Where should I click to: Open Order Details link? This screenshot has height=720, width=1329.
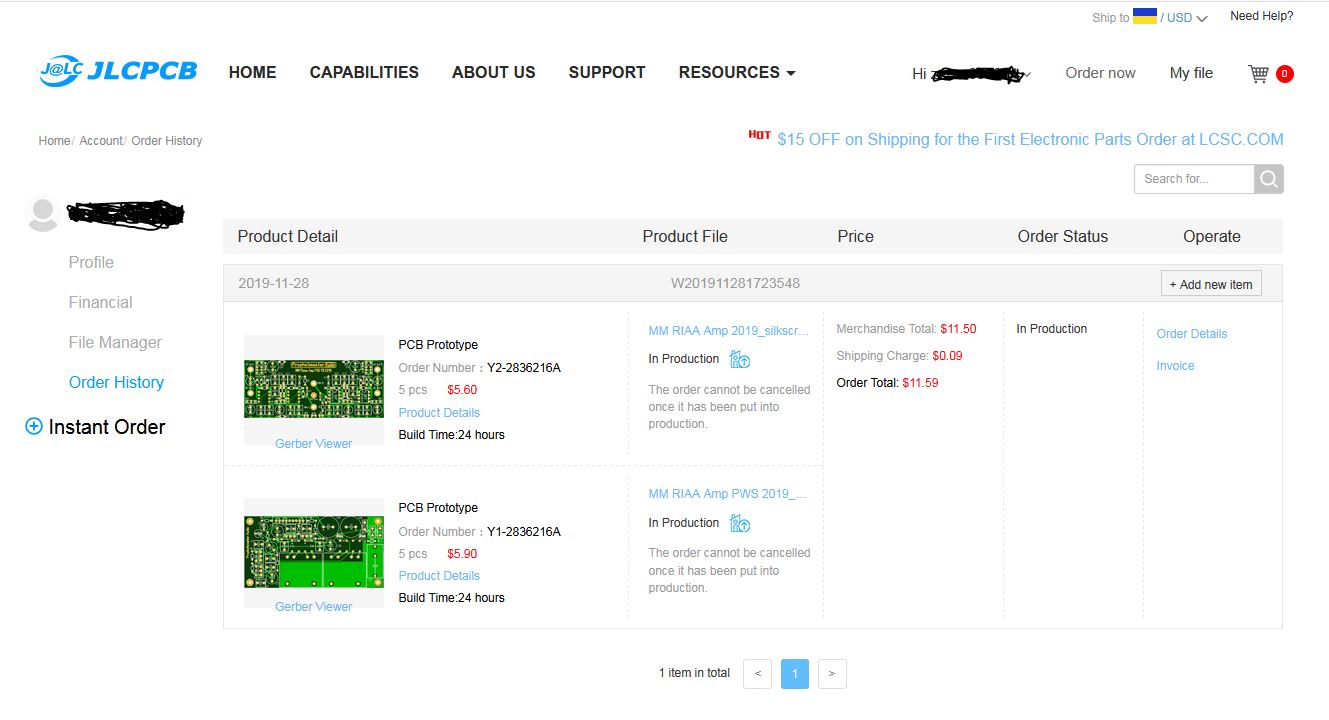(x=1192, y=334)
